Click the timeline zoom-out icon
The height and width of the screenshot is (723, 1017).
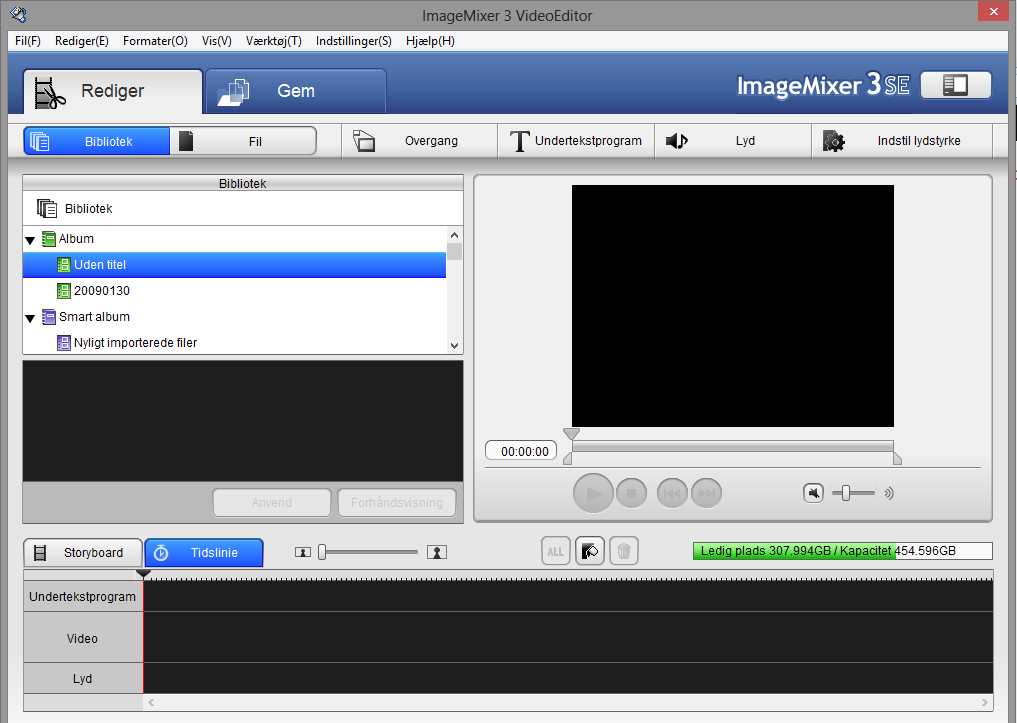pyautogui.click(x=303, y=552)
